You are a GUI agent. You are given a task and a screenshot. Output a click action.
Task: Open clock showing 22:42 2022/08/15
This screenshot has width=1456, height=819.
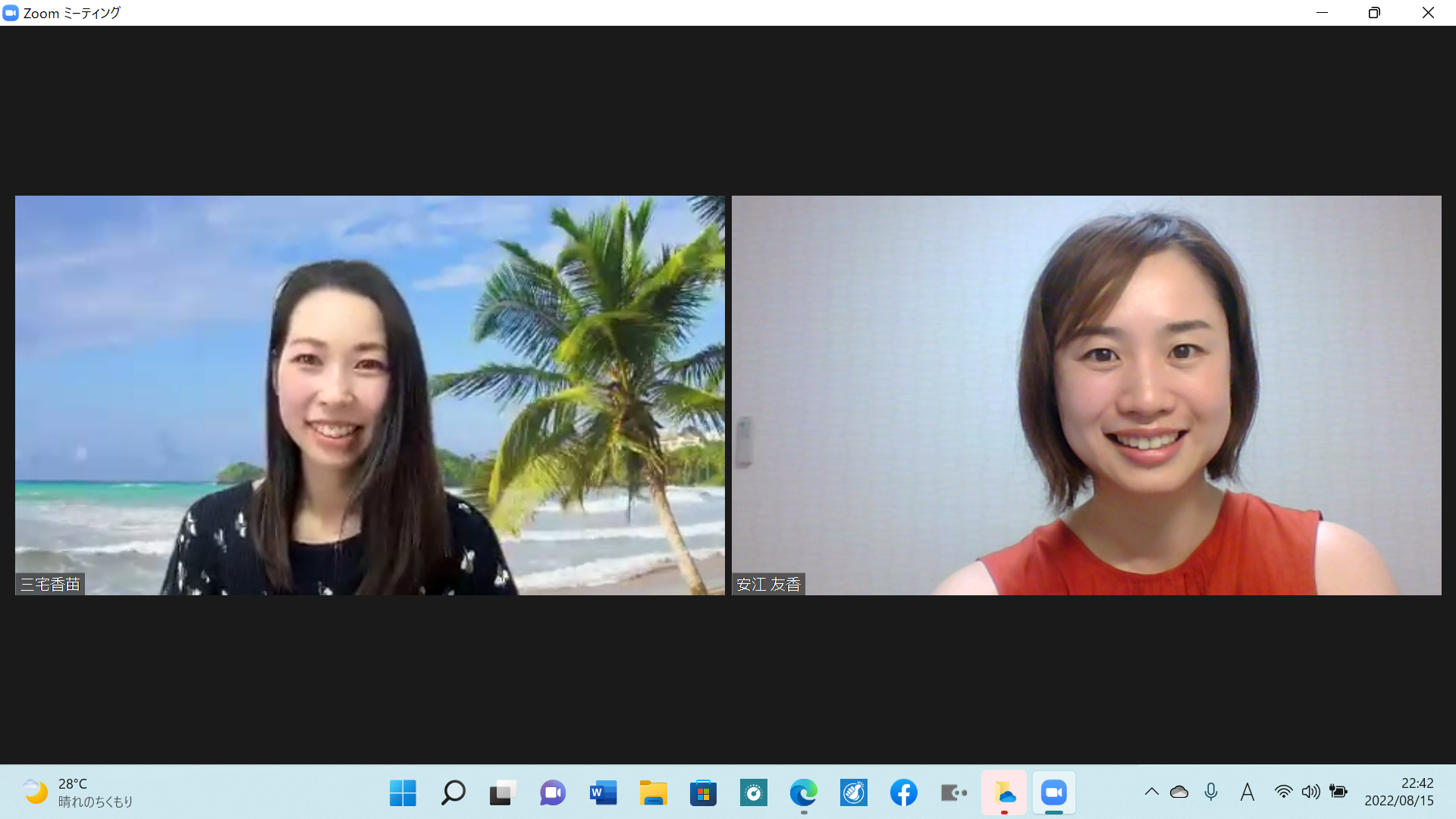tap(1399, 792)
